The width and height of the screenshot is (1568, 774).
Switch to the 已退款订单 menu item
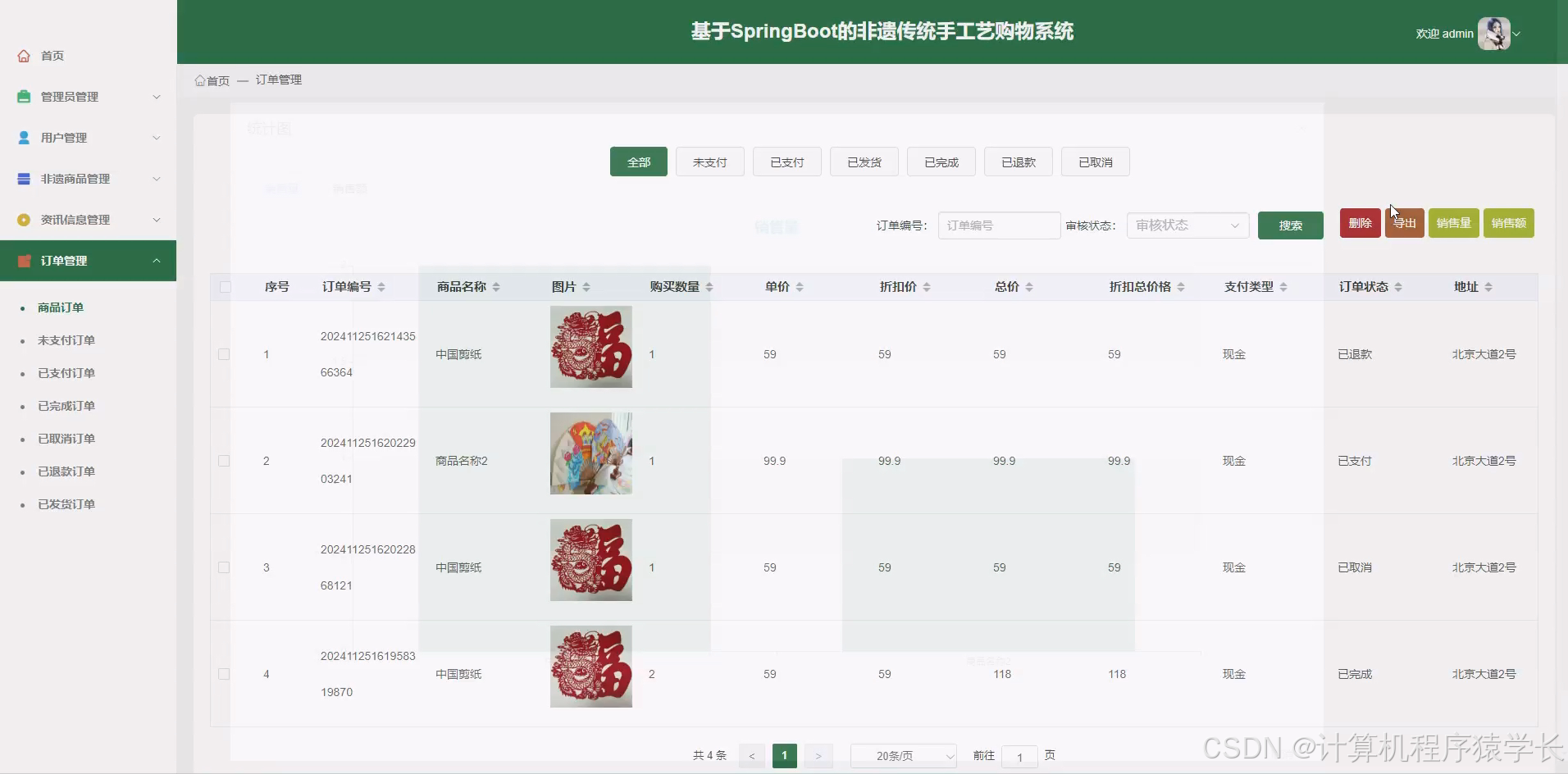click(66, 471)
